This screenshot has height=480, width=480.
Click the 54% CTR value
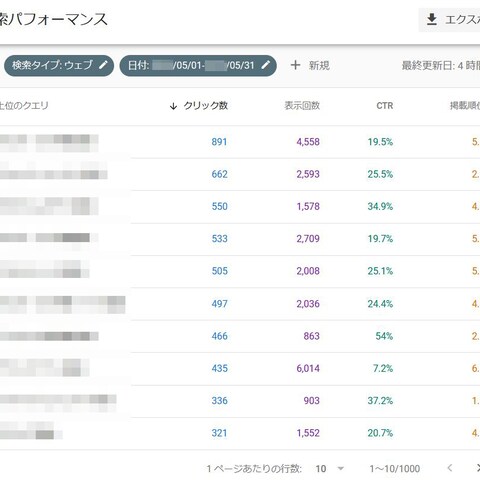[384, 336]
